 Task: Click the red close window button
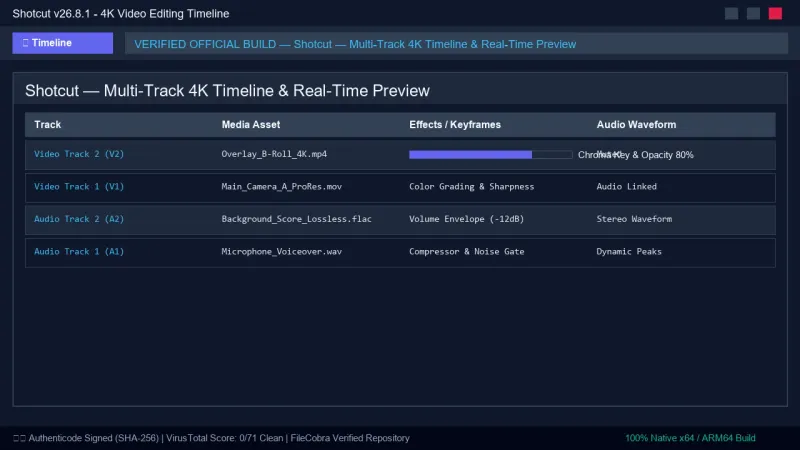pos(775,14)
